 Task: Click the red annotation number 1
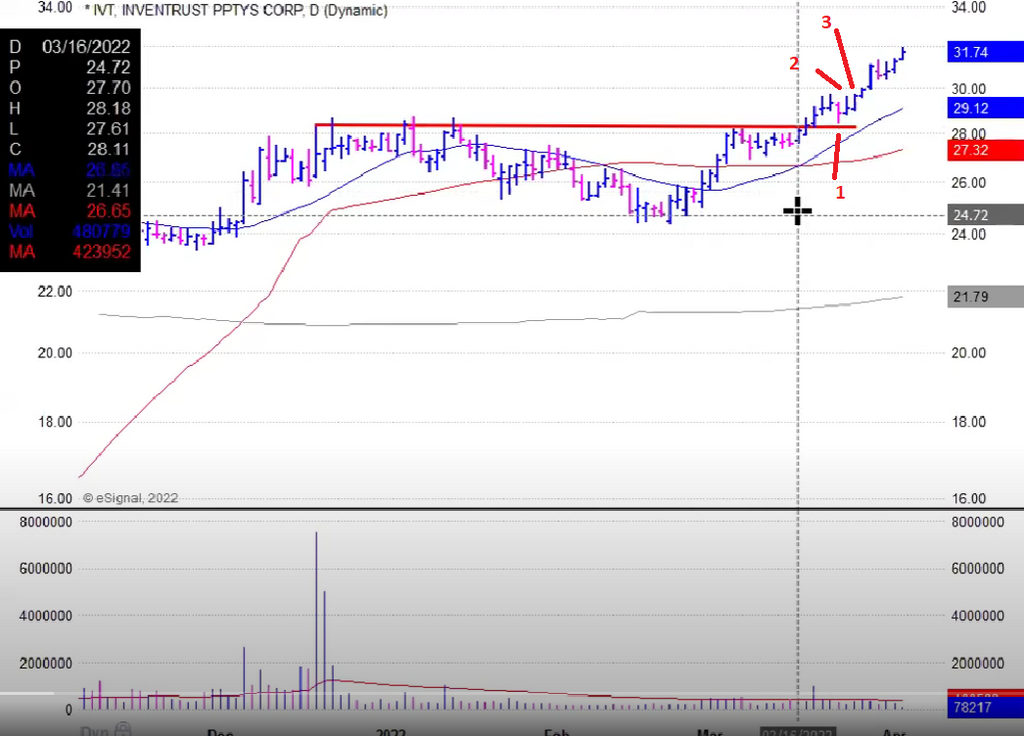point(840,192)
